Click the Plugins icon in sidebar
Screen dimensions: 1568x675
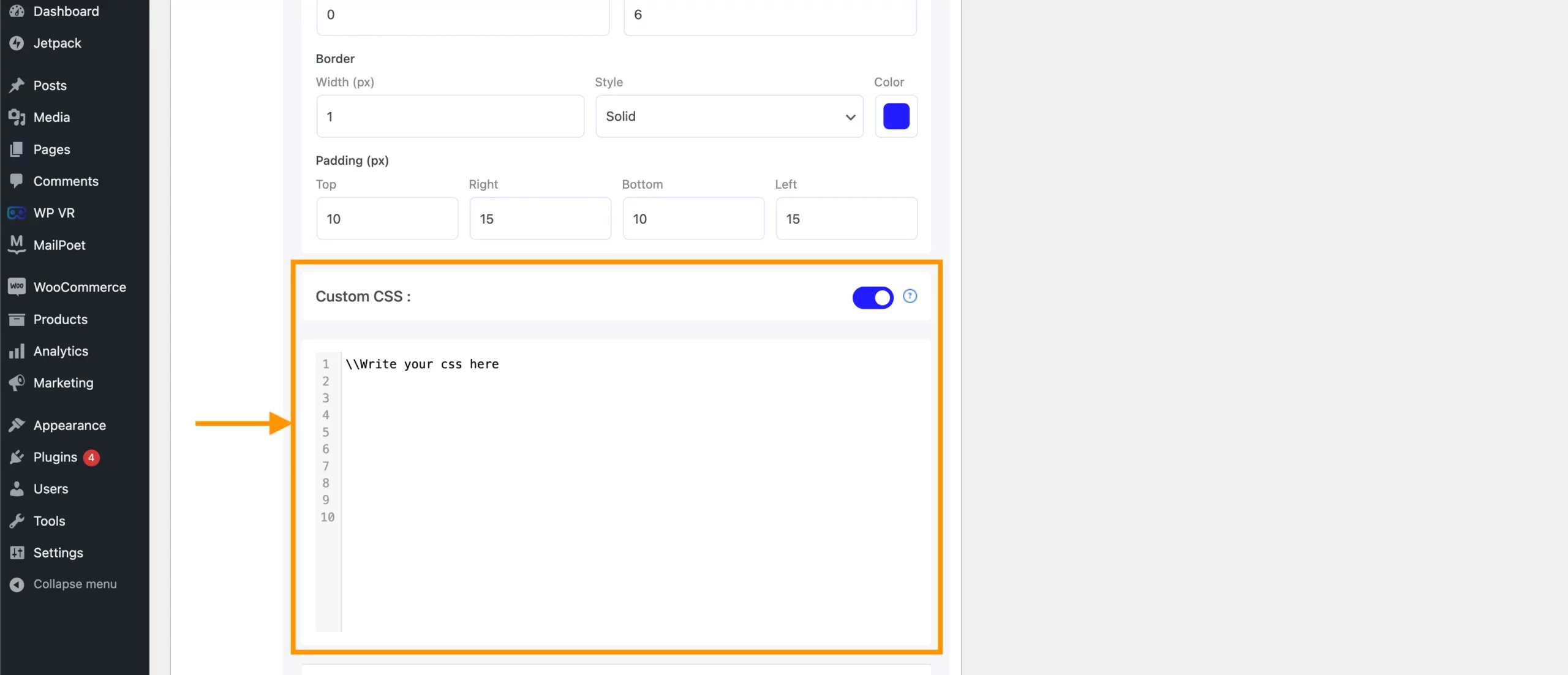click(x=17, y=457)
